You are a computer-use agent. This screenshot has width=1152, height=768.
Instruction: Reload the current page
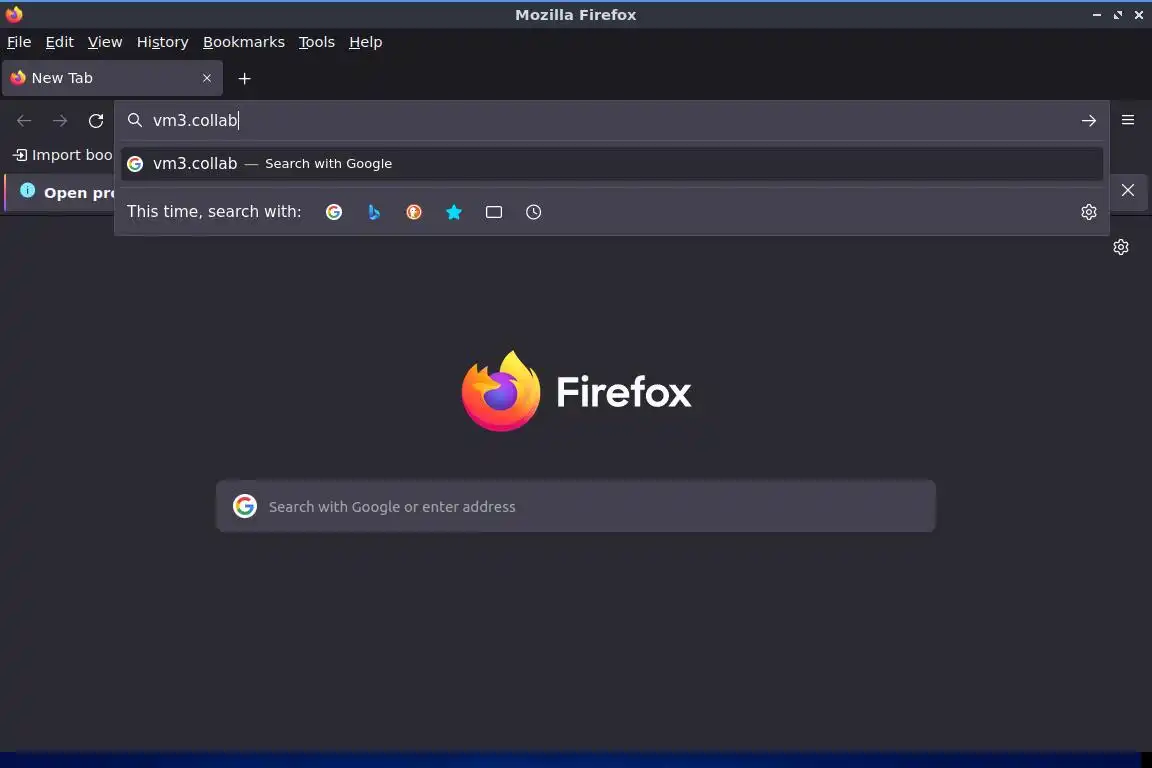(x=96, y=121)
